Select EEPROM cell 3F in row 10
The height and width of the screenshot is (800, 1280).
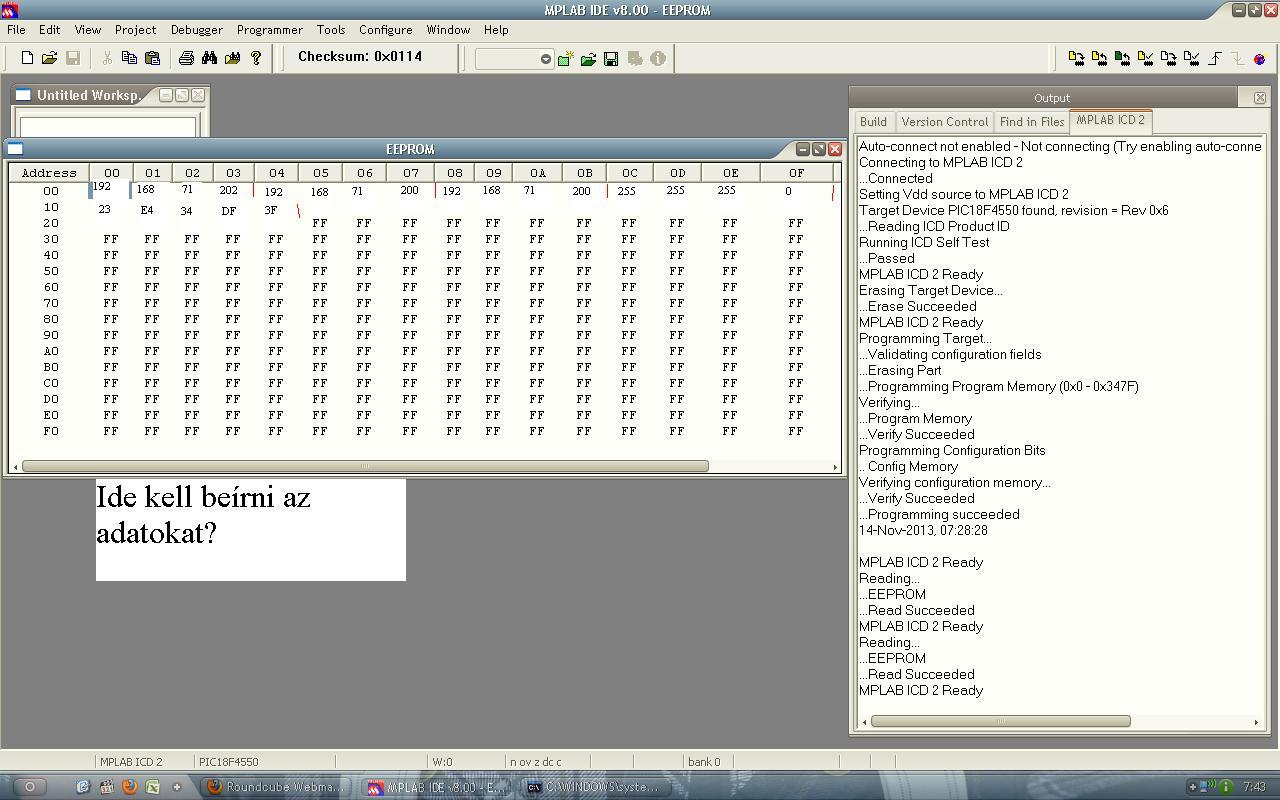click(271, 210)
